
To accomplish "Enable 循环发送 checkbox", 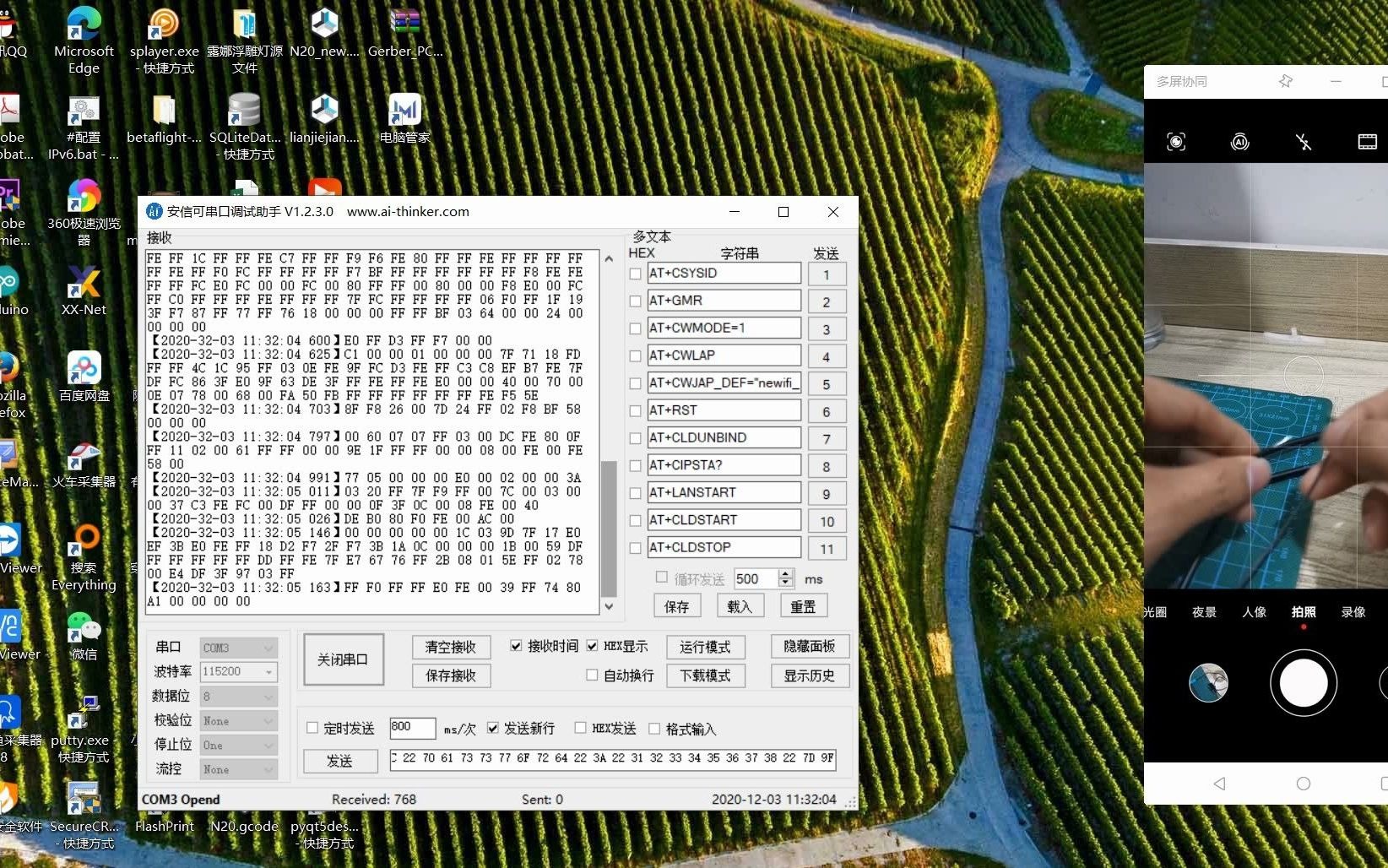I will point(662,578).
